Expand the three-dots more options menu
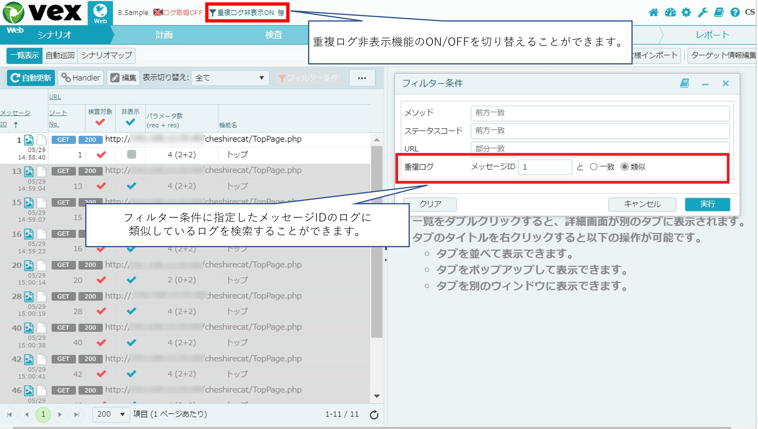Viewport: 758px width, 429px height. point(362,78)
